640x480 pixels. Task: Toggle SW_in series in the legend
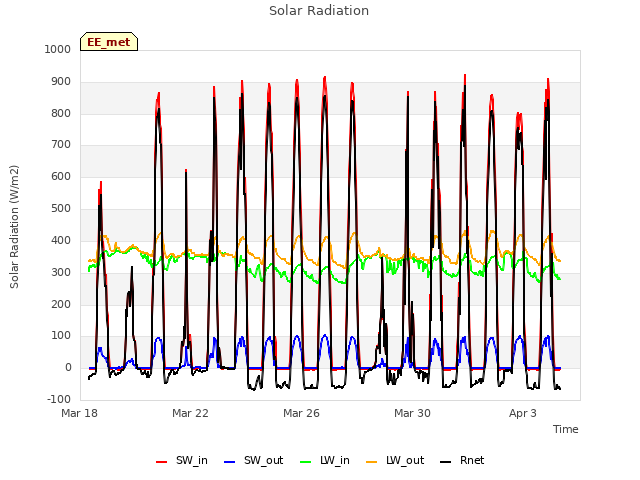(182, 460)
